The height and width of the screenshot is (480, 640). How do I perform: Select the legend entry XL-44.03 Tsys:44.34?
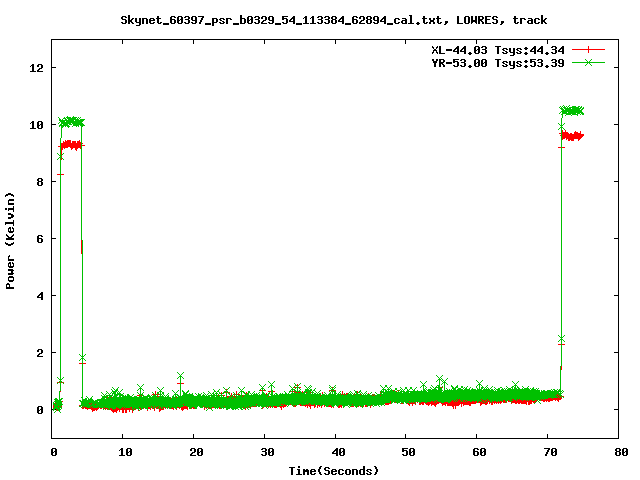[x=498, y=50]
